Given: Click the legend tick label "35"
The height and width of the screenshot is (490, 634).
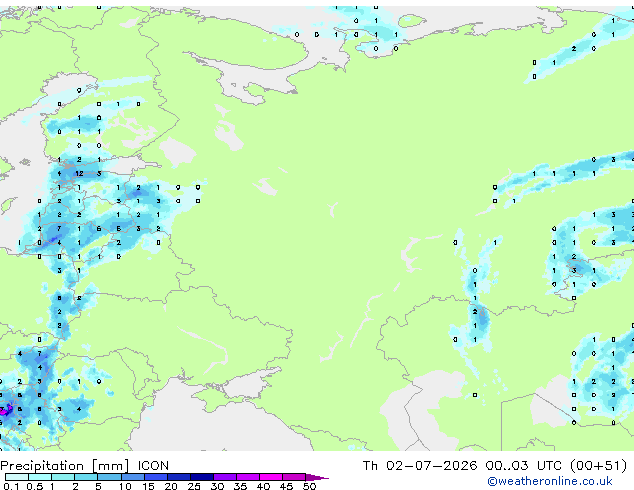Looking at the screenshot, I should (x=240, y=486).
